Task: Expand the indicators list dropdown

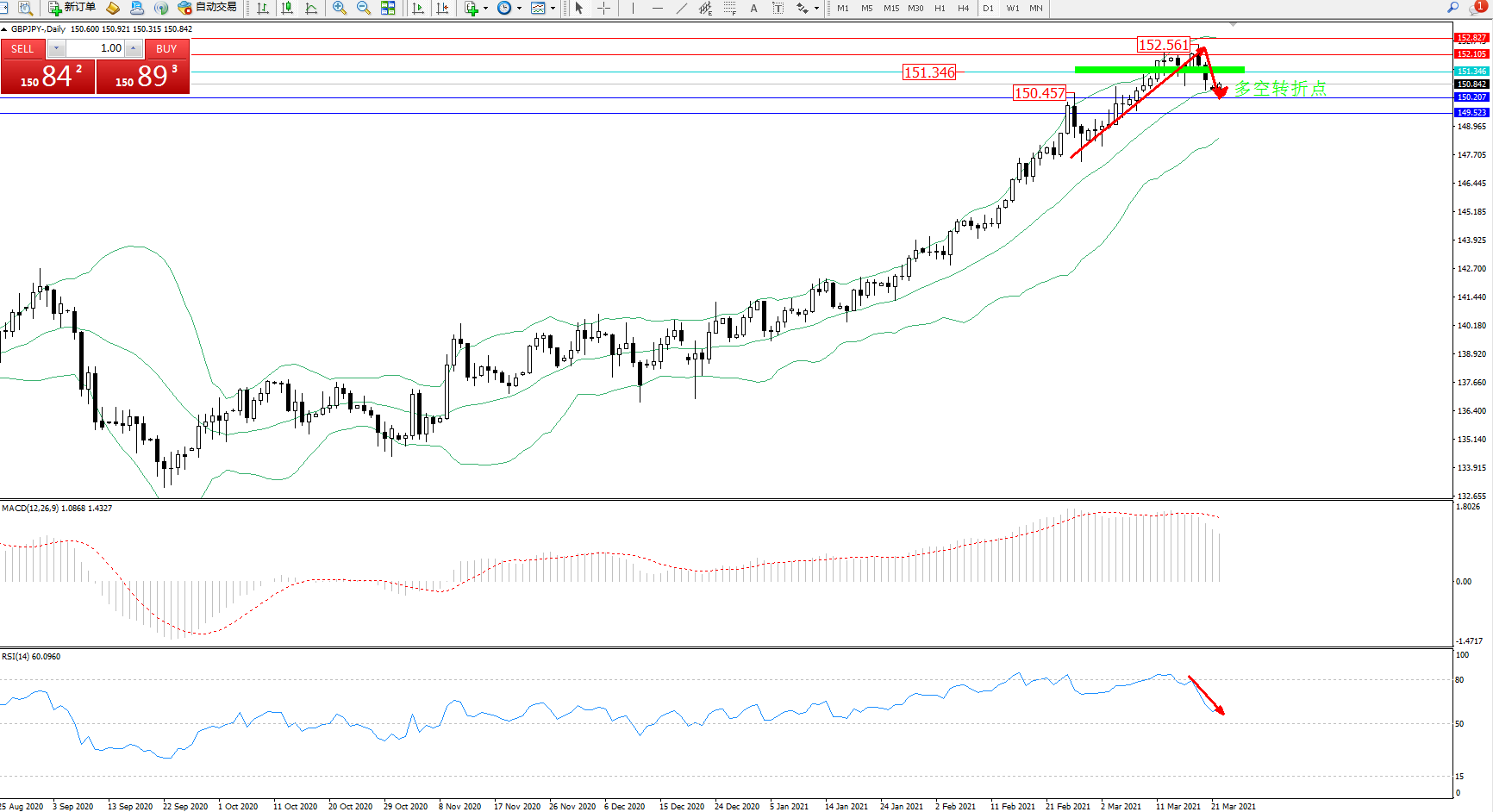Action: (x=485, y=8)
